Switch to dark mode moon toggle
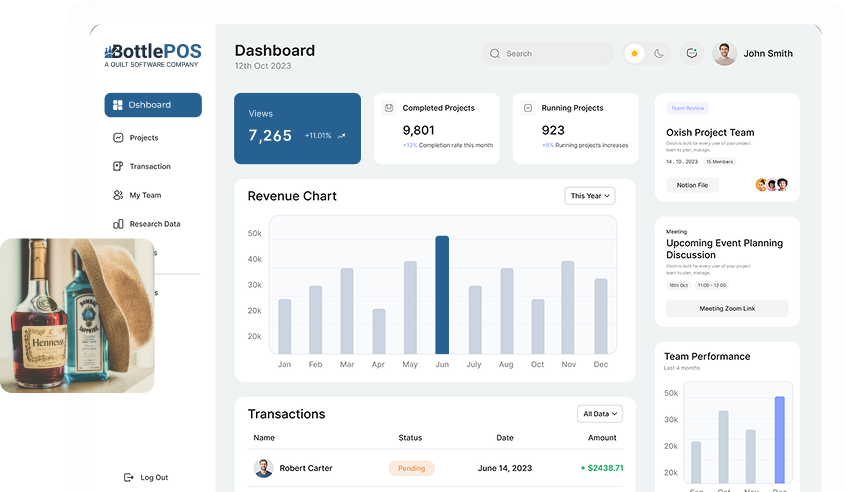This screenshot has height=492, width=846. coord(659,54)
